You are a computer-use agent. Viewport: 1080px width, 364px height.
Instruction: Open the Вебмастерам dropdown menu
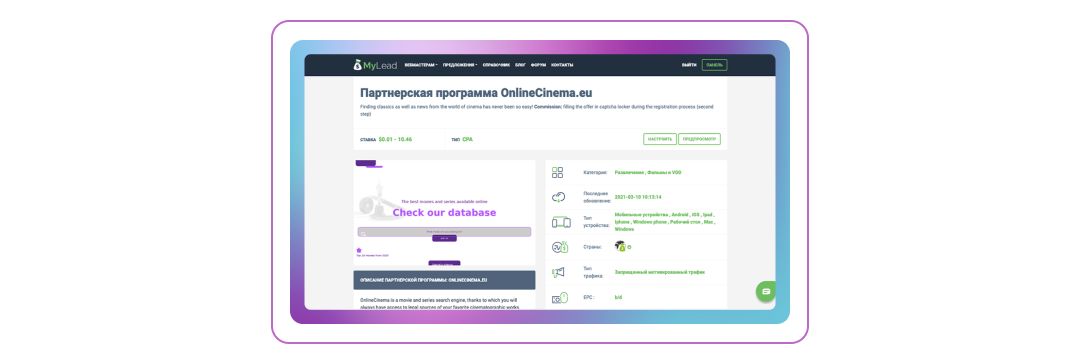point(422,65)
